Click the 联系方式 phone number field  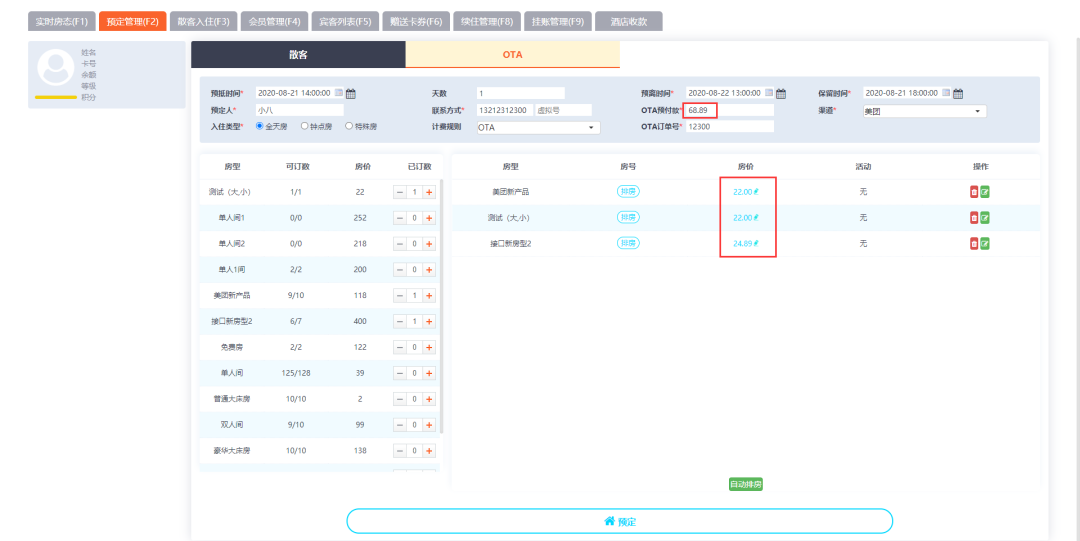pyautogui.click(x=504, y=110)
